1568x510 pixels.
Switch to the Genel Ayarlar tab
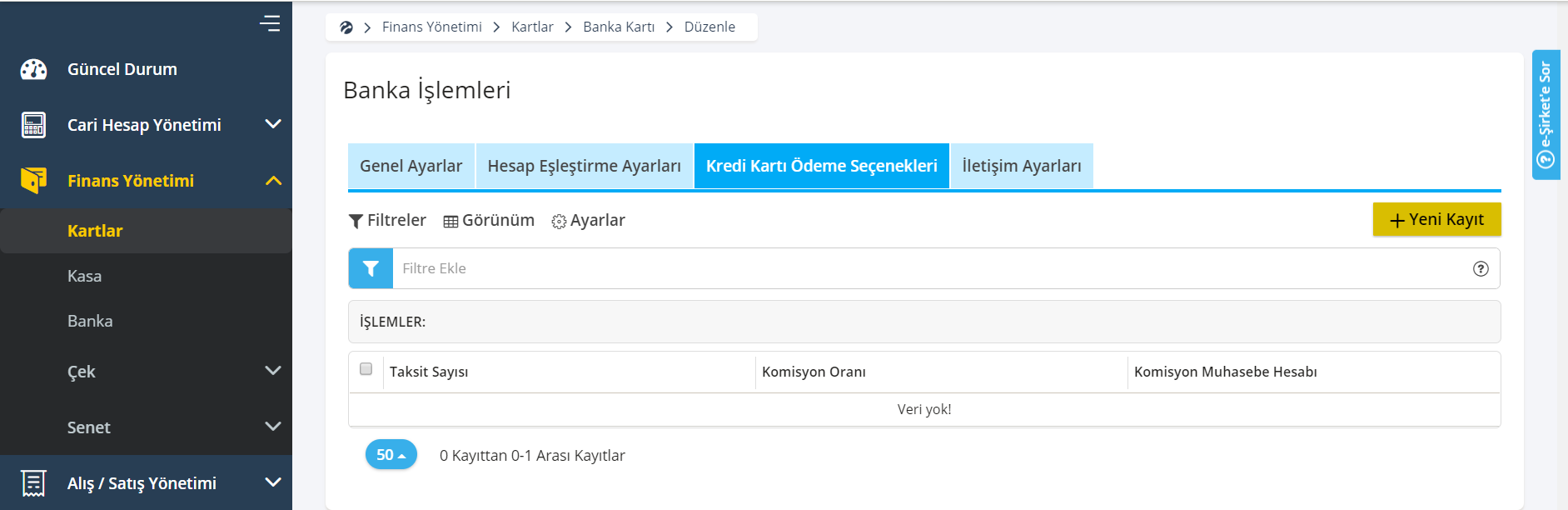(411, 166)
